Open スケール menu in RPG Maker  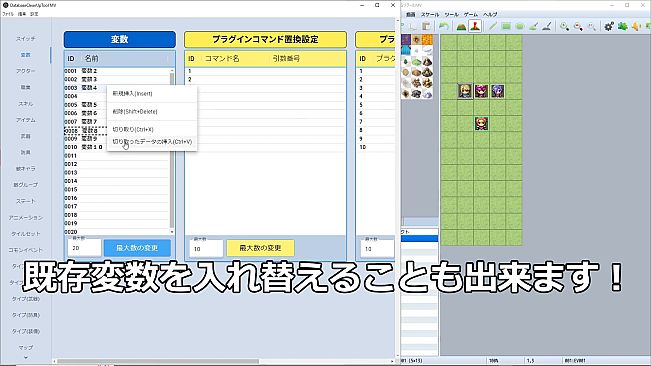point(430,15)
